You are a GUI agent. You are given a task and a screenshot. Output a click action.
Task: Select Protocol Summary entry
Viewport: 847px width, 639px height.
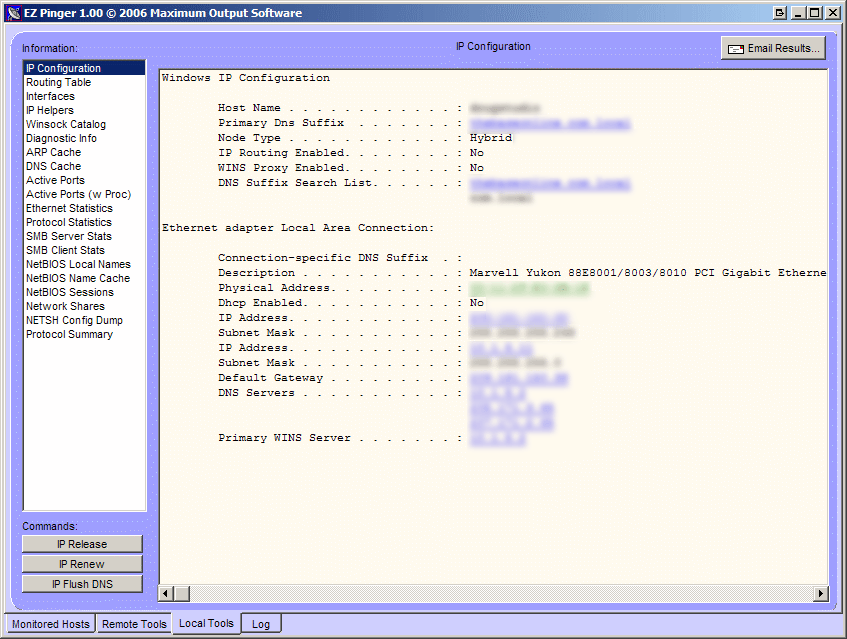84,334
